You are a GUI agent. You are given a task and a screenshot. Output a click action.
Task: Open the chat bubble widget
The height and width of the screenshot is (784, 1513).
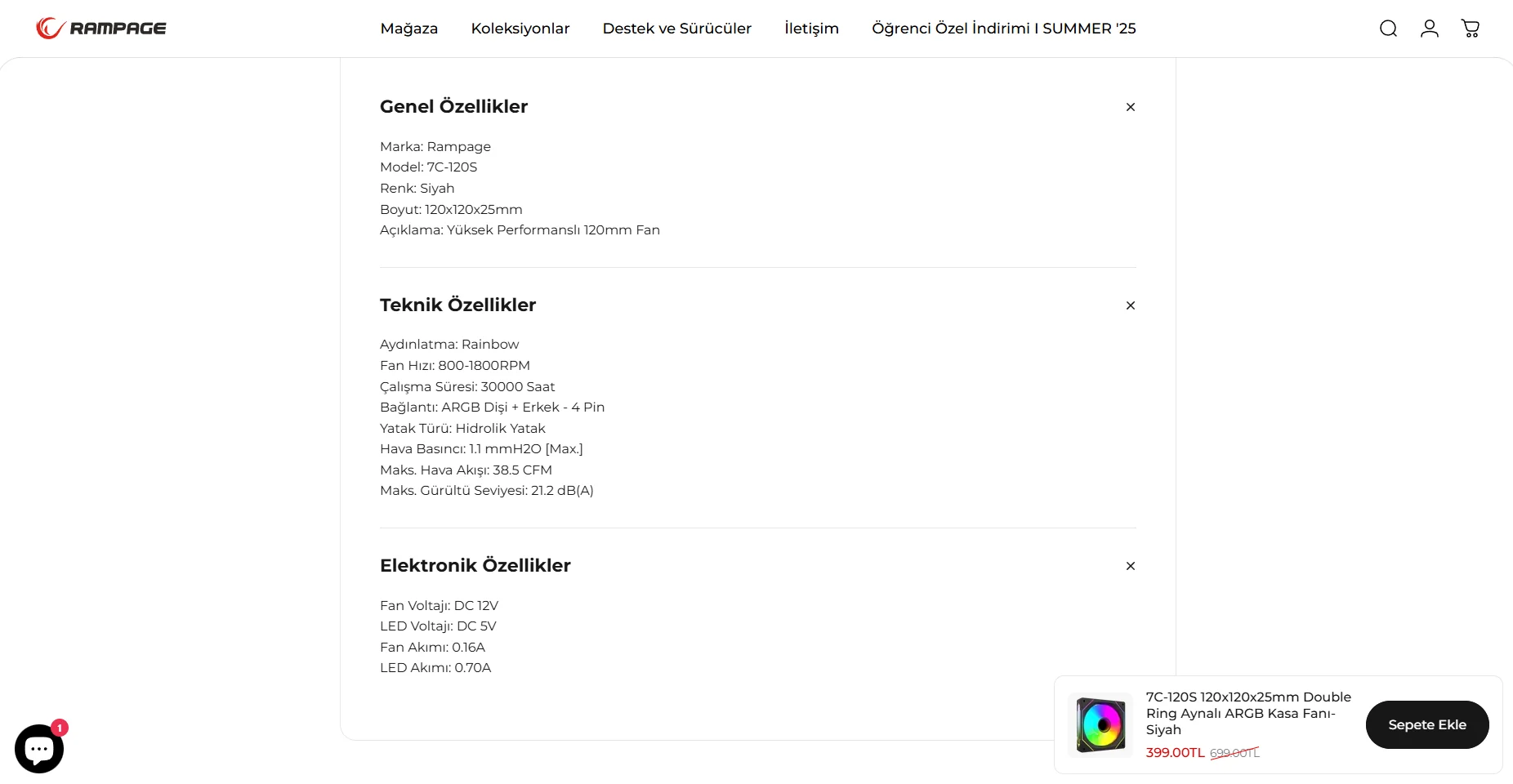click(38, 749)
